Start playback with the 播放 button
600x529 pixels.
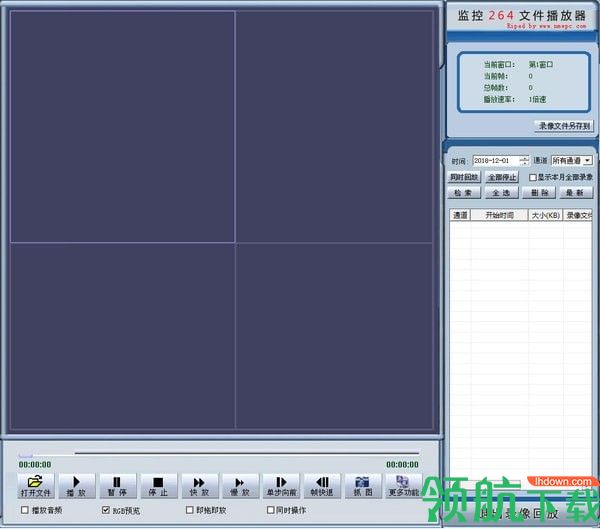tap(77, 486)
